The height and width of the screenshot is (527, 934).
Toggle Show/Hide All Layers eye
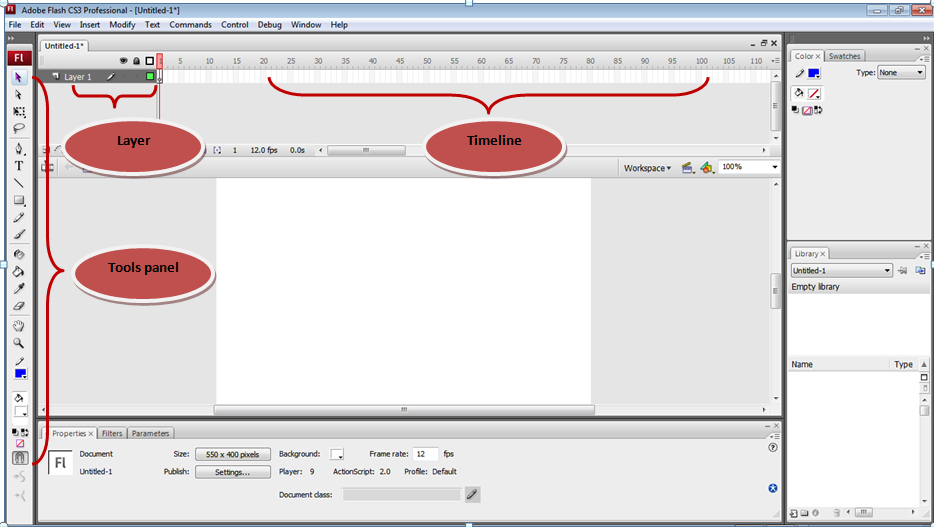[x=123, y=61]
